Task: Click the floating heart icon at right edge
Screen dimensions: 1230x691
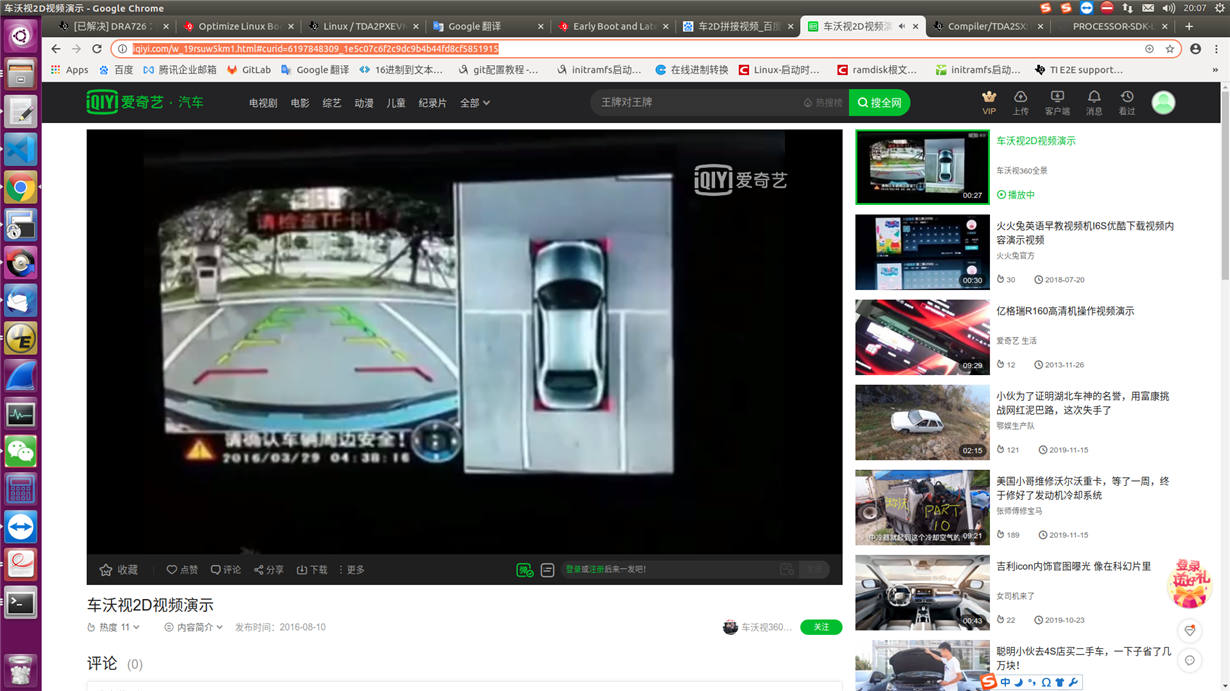Action: 1189,631
